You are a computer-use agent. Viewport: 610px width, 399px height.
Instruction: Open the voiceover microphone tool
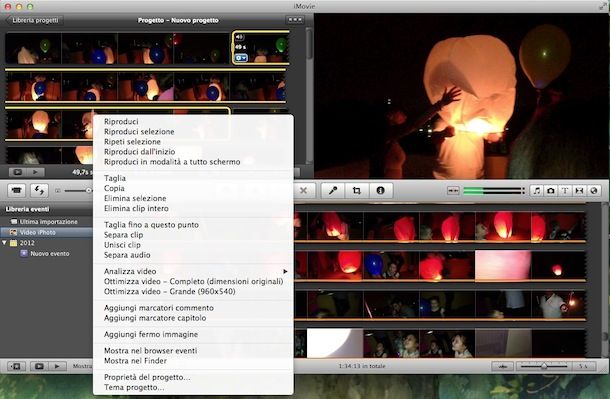tap(333, 191)
